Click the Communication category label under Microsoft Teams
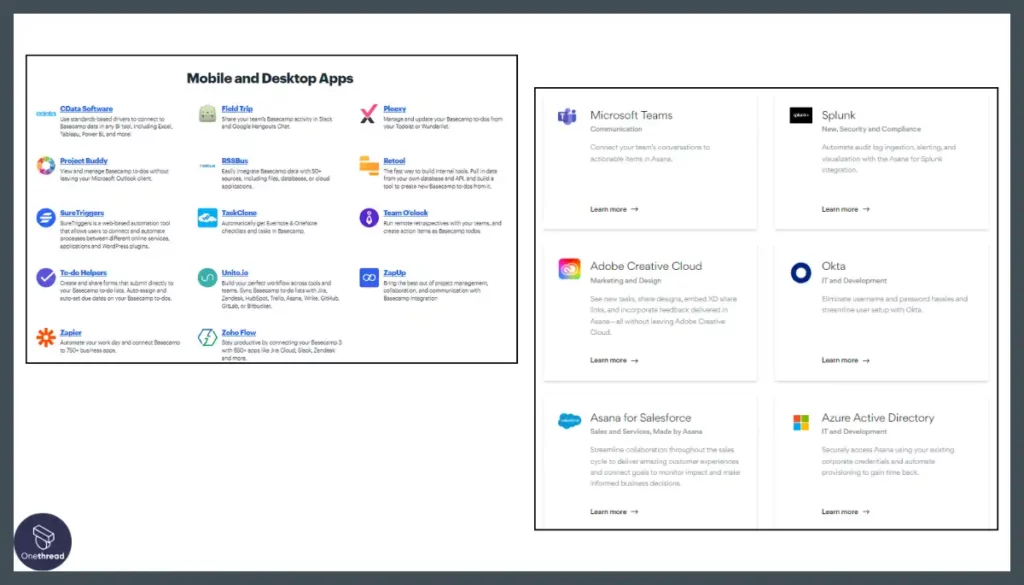The height and width of the screenshot is (585, 1024). (x=616, y=129)
